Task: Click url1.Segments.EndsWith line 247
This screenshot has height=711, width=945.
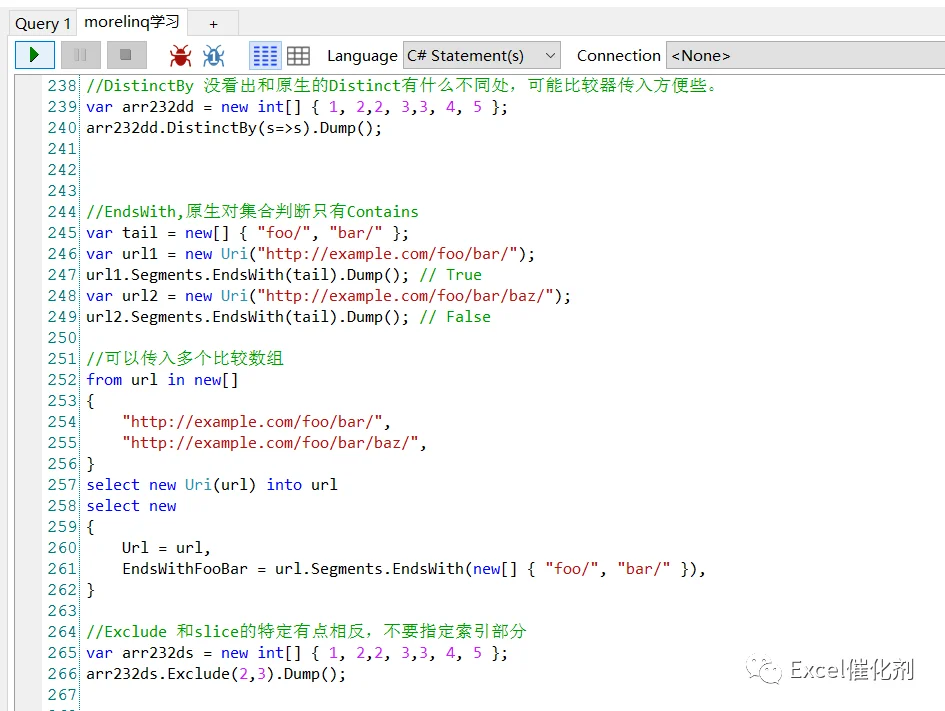Action: coord(284,275)
